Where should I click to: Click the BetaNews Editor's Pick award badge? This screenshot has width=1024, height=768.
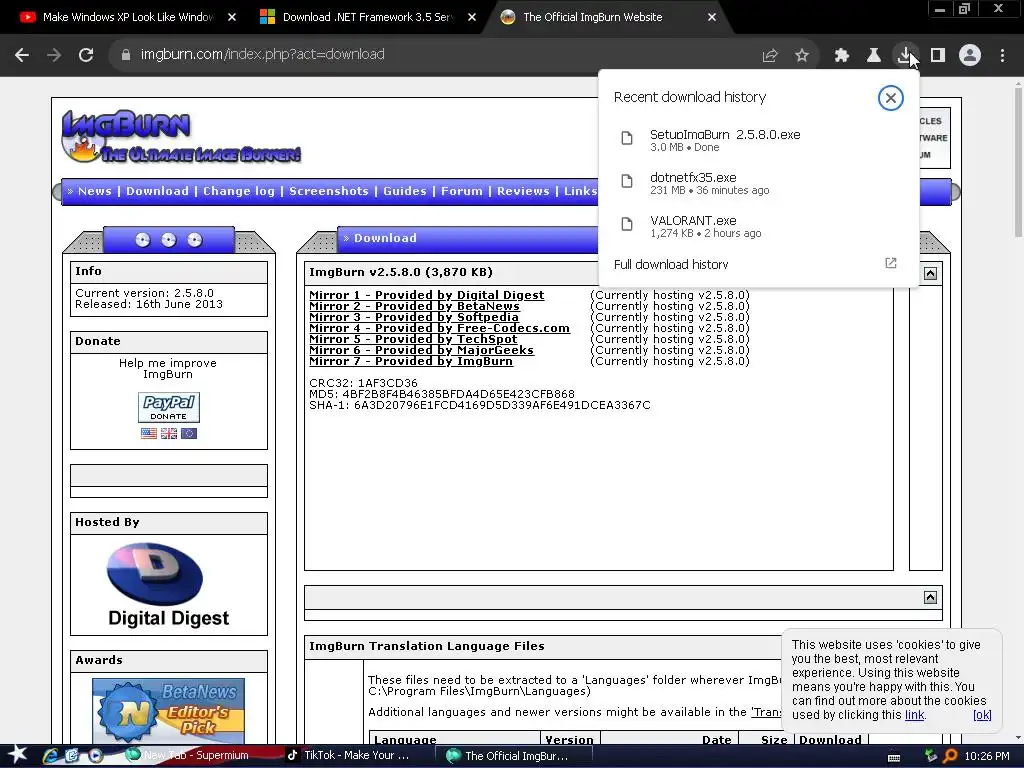click(168, 711)
